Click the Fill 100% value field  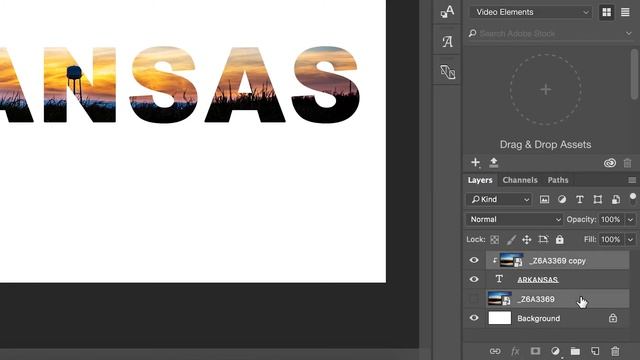[611, 240]
